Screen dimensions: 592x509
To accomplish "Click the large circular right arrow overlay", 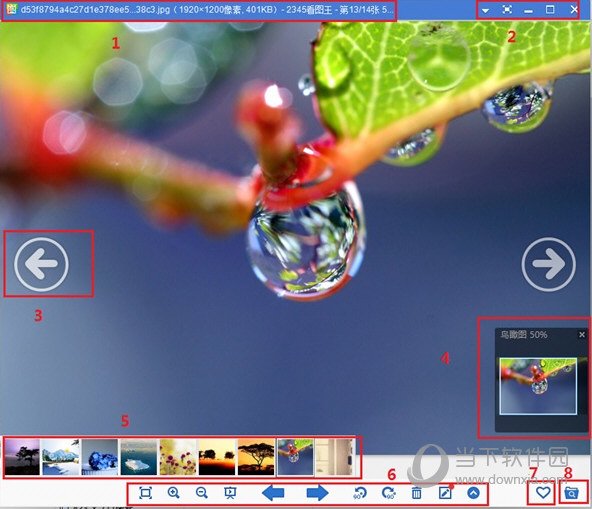I will [x=549, y=264].
